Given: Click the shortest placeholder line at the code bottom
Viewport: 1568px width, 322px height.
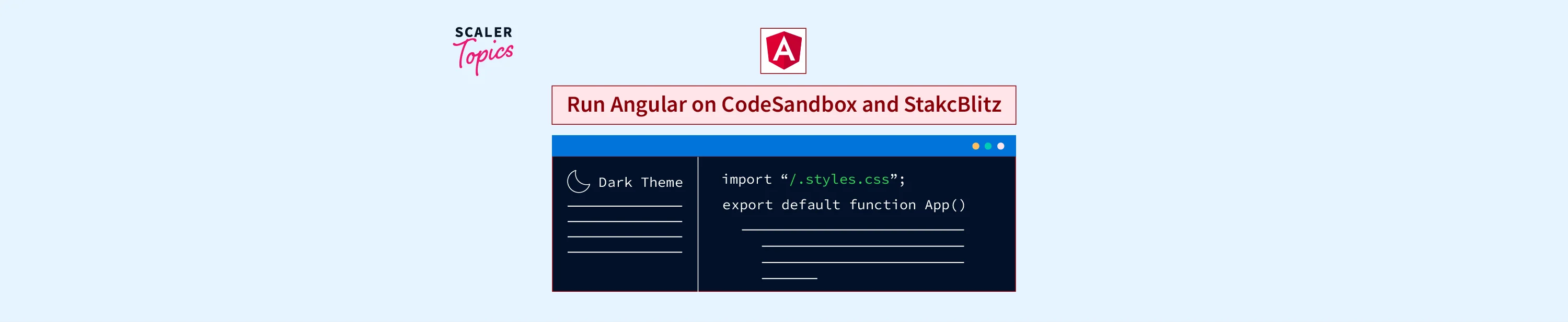Looking at the screenshot, I should (789, 278).
